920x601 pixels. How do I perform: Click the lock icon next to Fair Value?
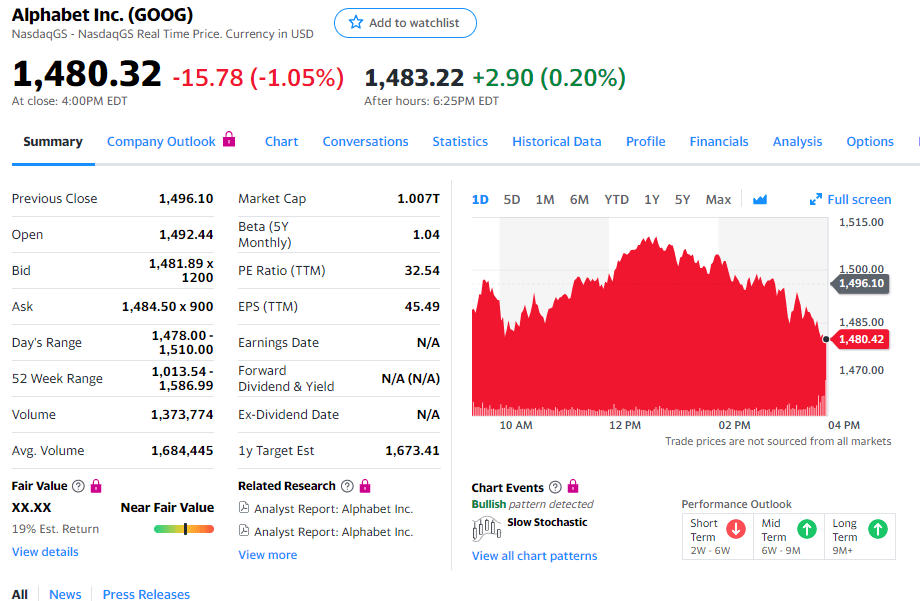click(96, 486)
